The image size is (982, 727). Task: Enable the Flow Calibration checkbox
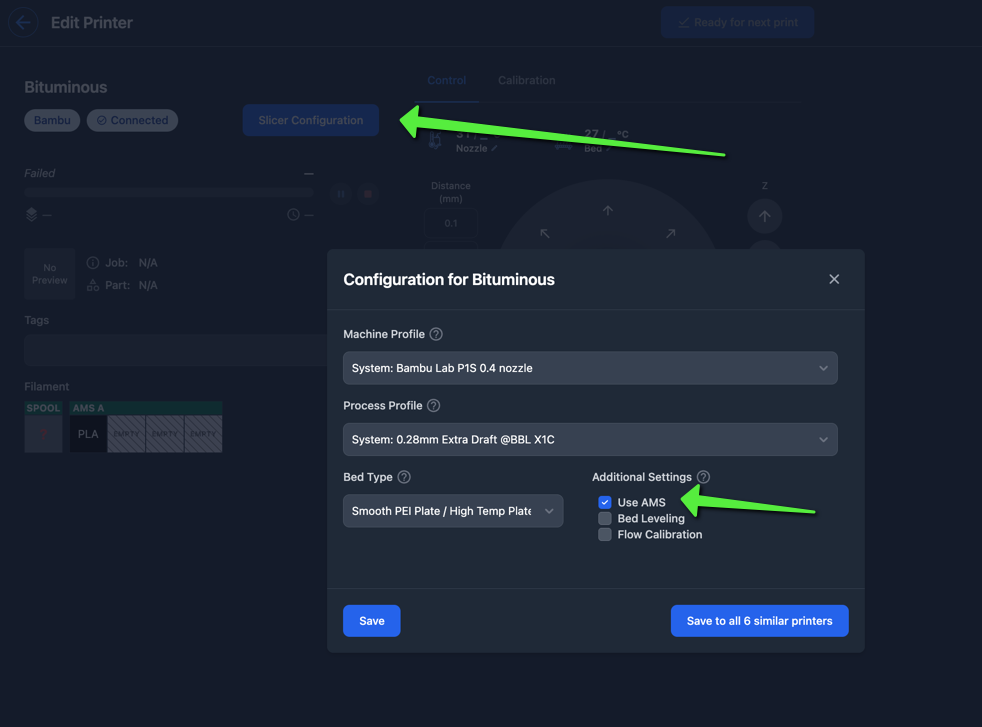(605, 535)
